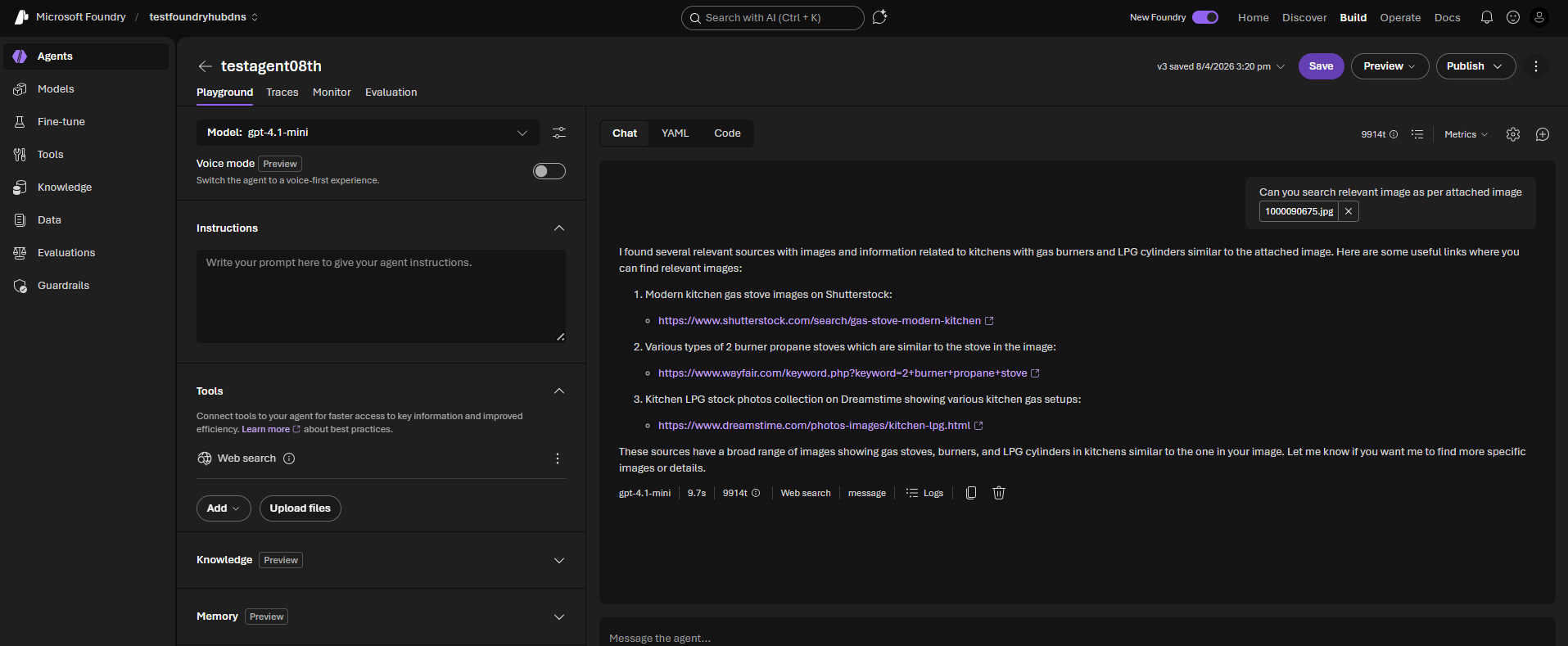Viewport: 1568px width, 646px height.
Task: Click the Message the agent input
Action: tap(1077, 637)
